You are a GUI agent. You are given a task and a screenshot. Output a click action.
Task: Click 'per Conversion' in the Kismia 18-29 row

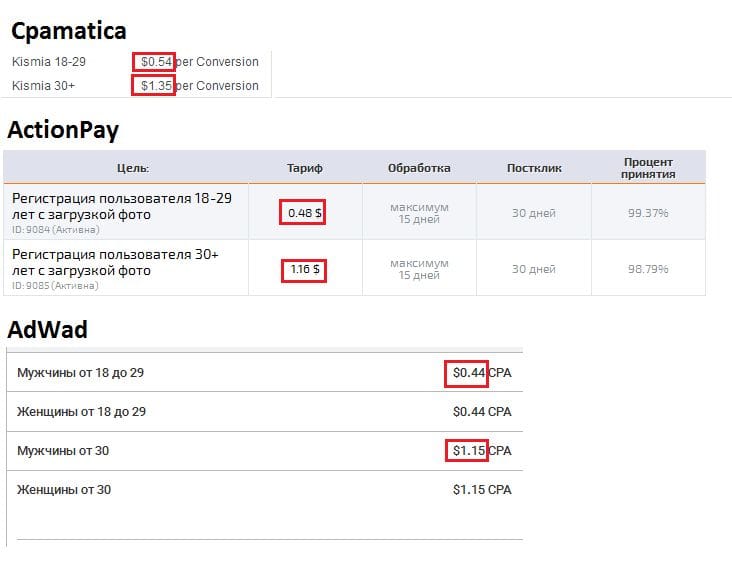coord(217,62)
